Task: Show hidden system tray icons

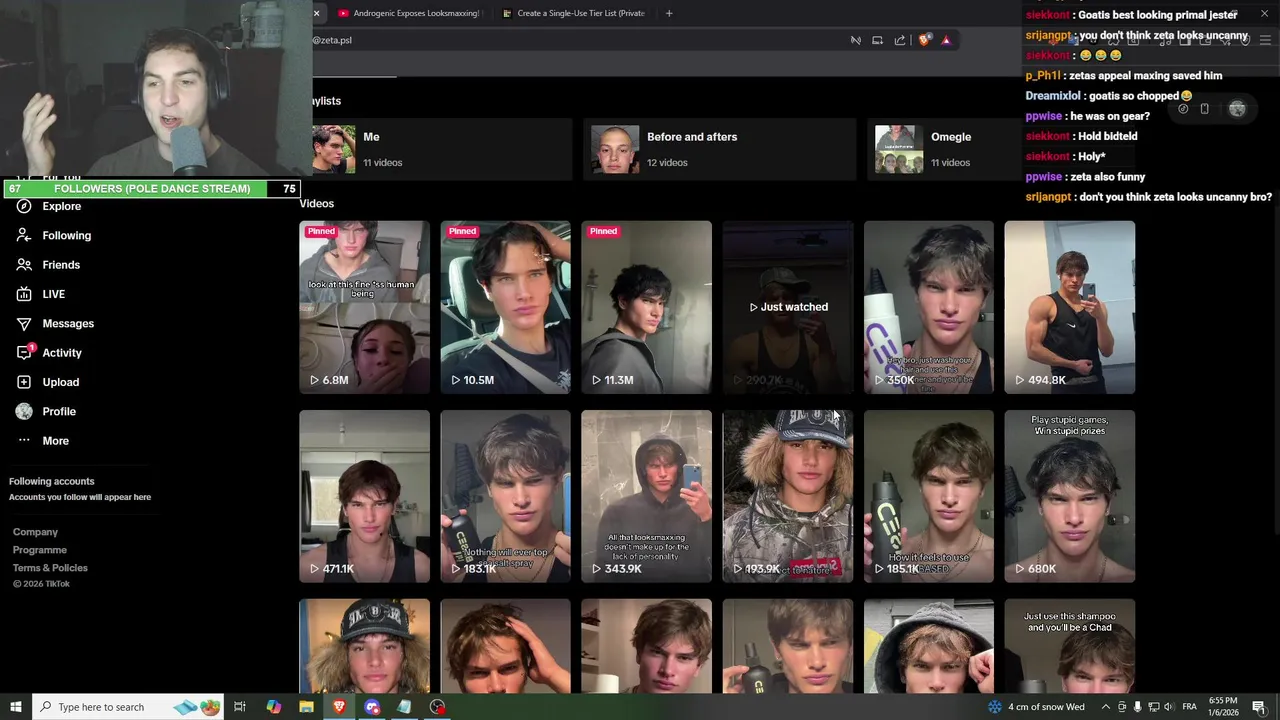Action: tap(1106, 707)
